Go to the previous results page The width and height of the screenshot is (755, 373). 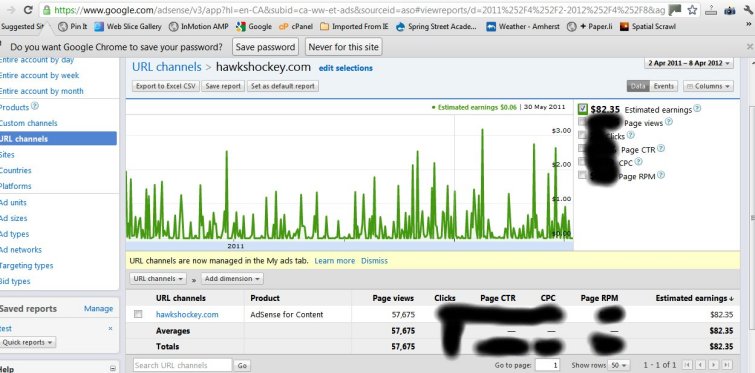(701, 365)
